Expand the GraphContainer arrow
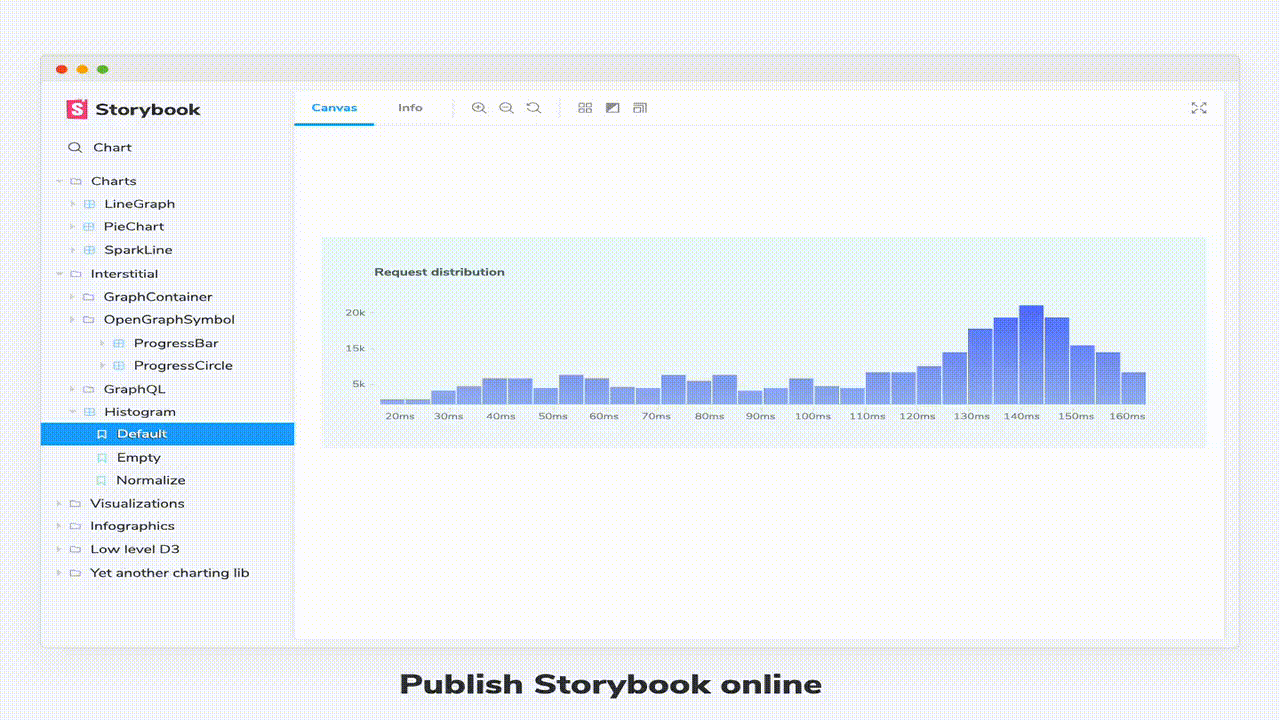Viewport: 1280px width, 720px height. pos(73,297)
